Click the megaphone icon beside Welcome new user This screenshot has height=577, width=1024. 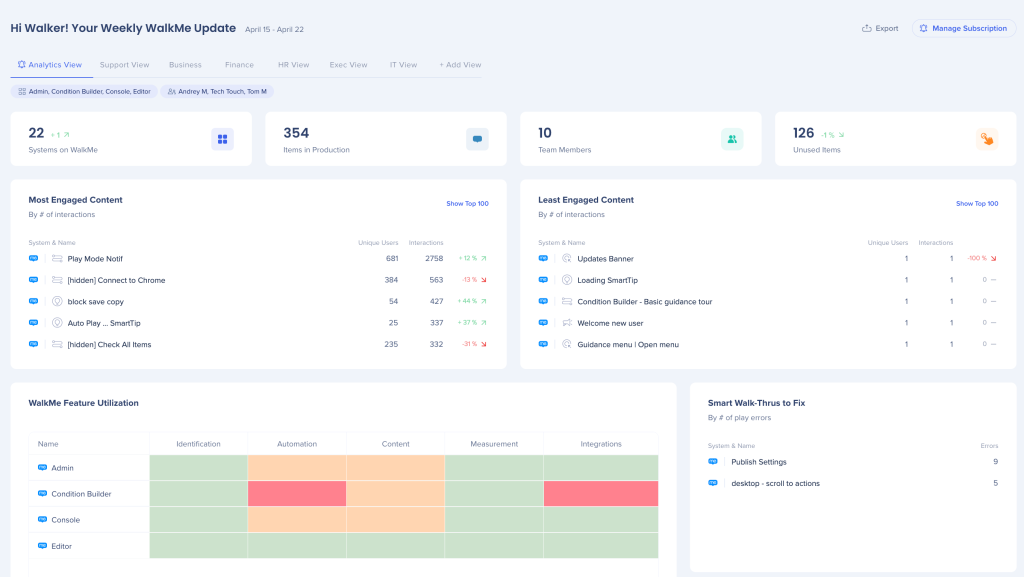click(567, 323)
